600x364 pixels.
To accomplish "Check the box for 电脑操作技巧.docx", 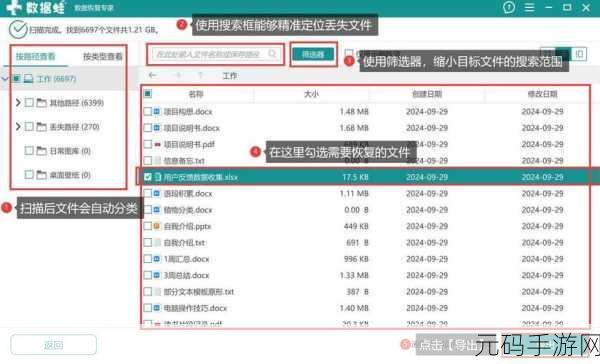I will pos(148,308).
